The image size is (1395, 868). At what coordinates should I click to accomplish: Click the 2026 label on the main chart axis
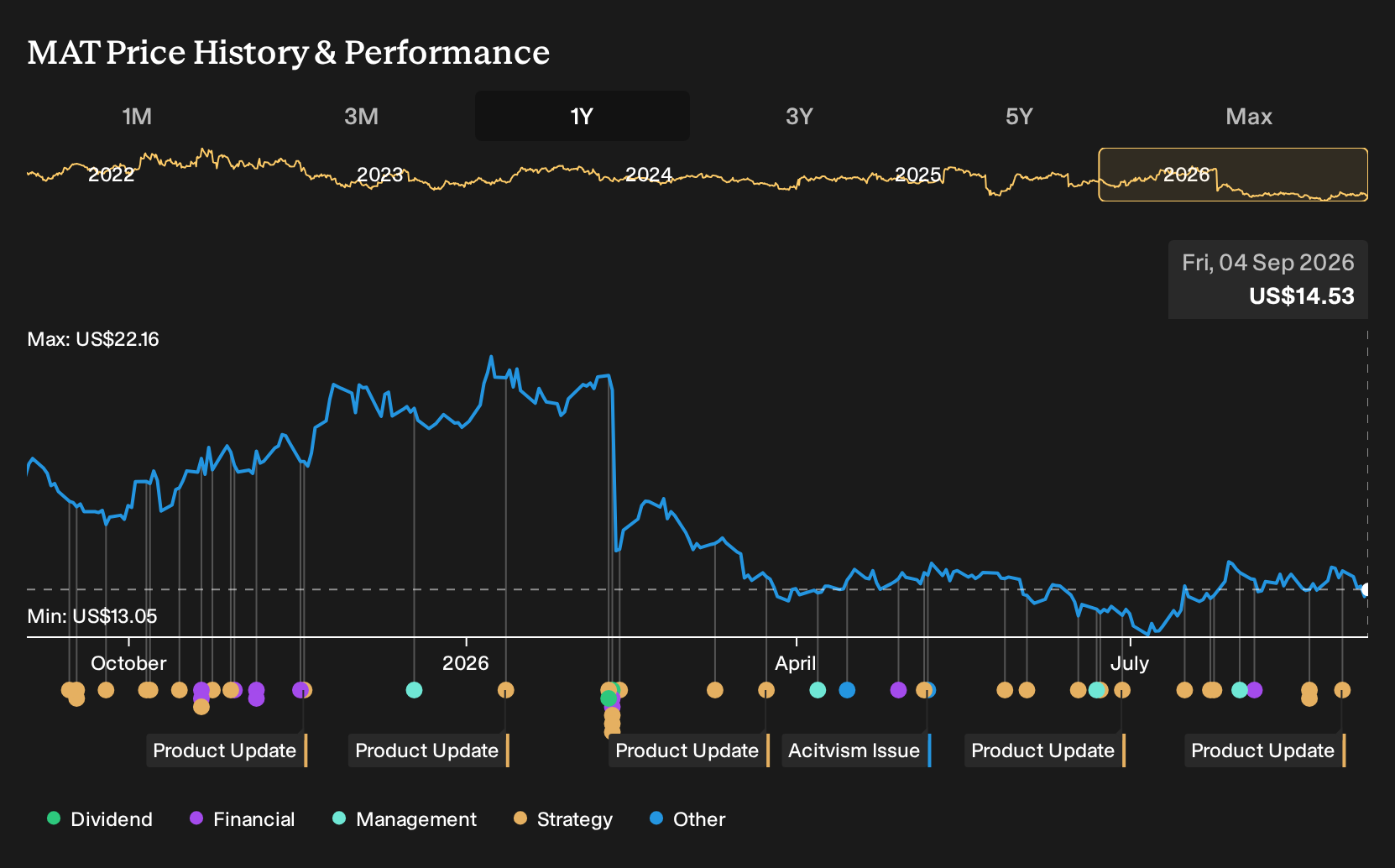(466, 663)
